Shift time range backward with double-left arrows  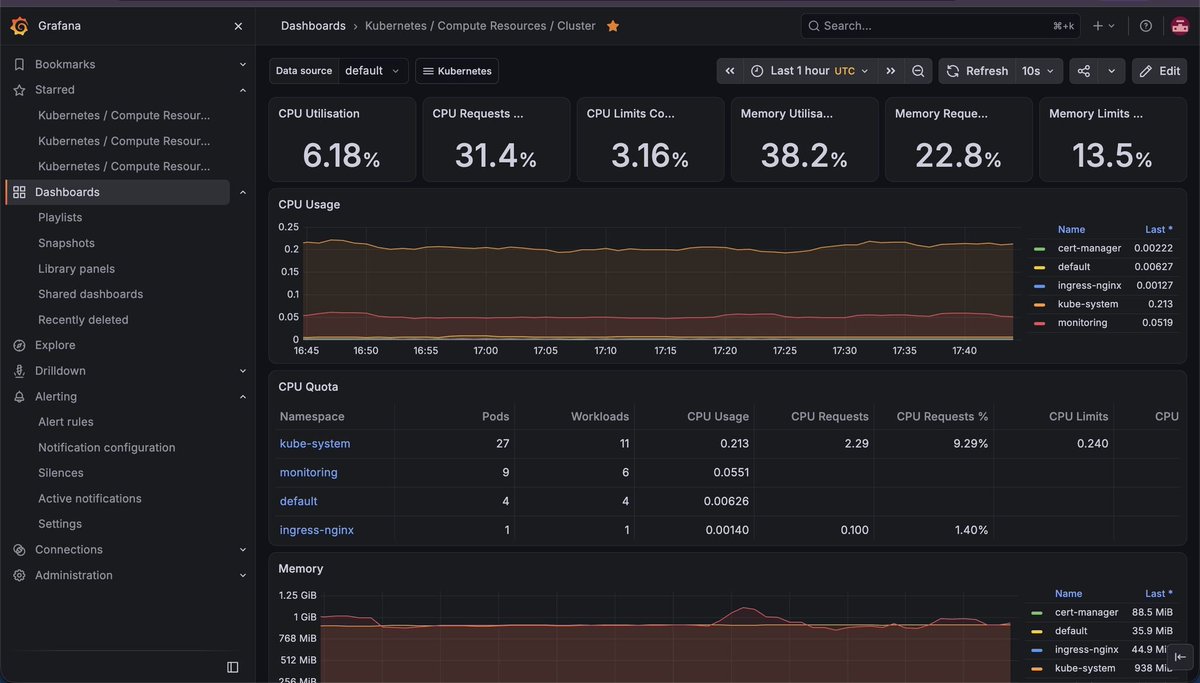(730, 71)
